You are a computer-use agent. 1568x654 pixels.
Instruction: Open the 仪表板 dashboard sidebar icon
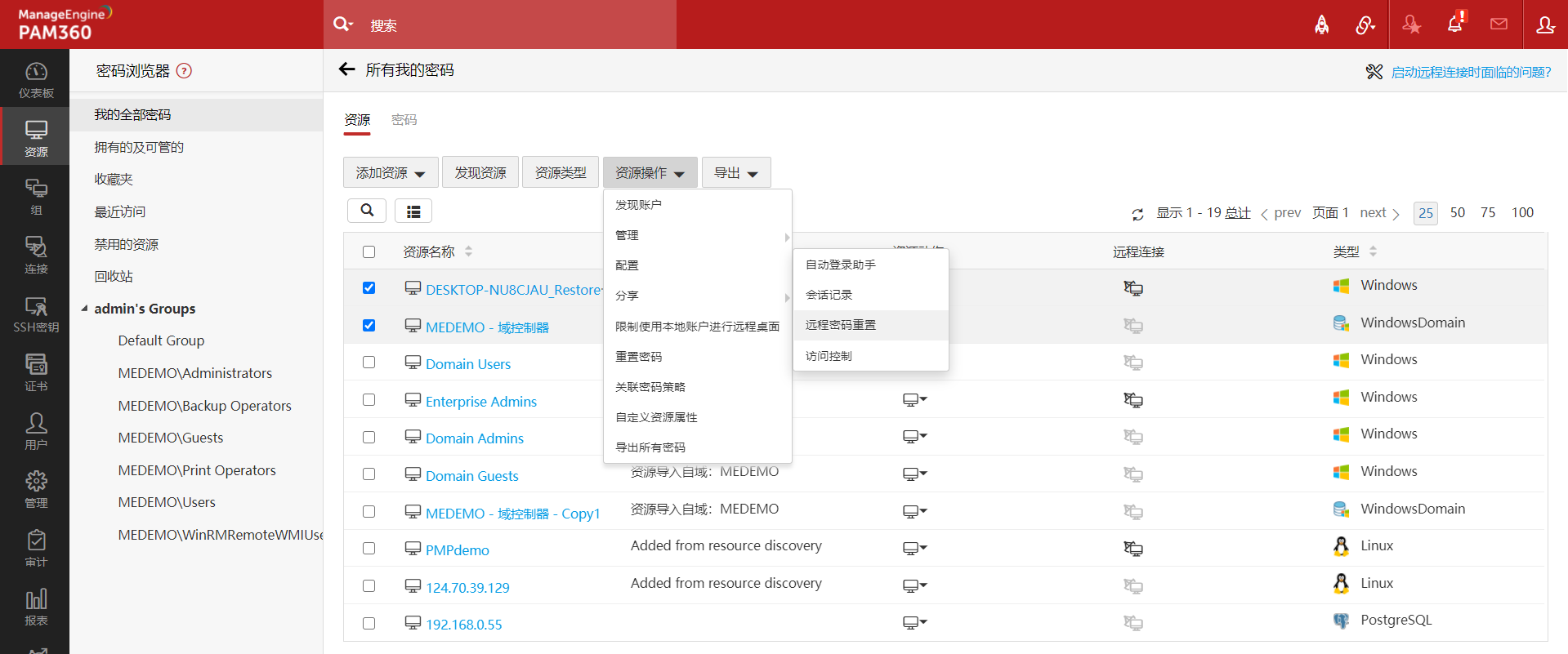[x=36, y=80]
